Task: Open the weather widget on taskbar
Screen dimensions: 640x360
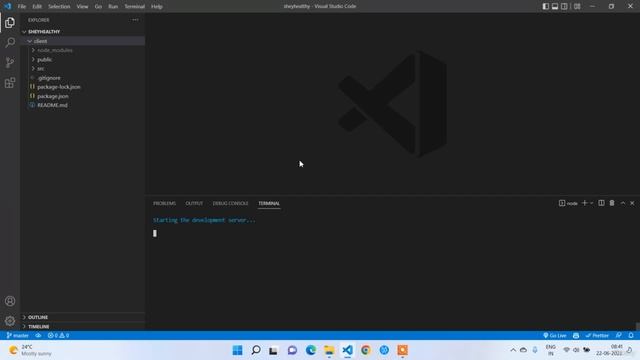Action: tap(30, 350)
